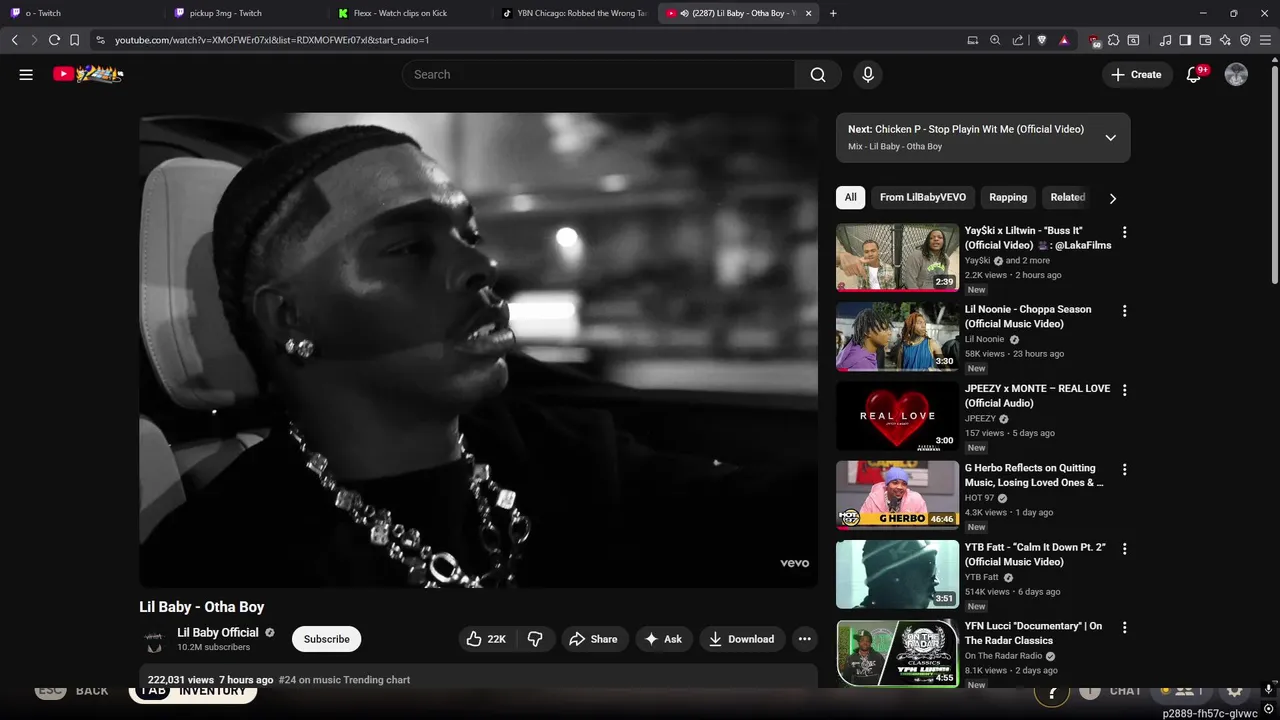Screen dimensions: 1280x720
Task: Switch to the YBN Chicago TikTok tab
Action: [x=575, y=13]
